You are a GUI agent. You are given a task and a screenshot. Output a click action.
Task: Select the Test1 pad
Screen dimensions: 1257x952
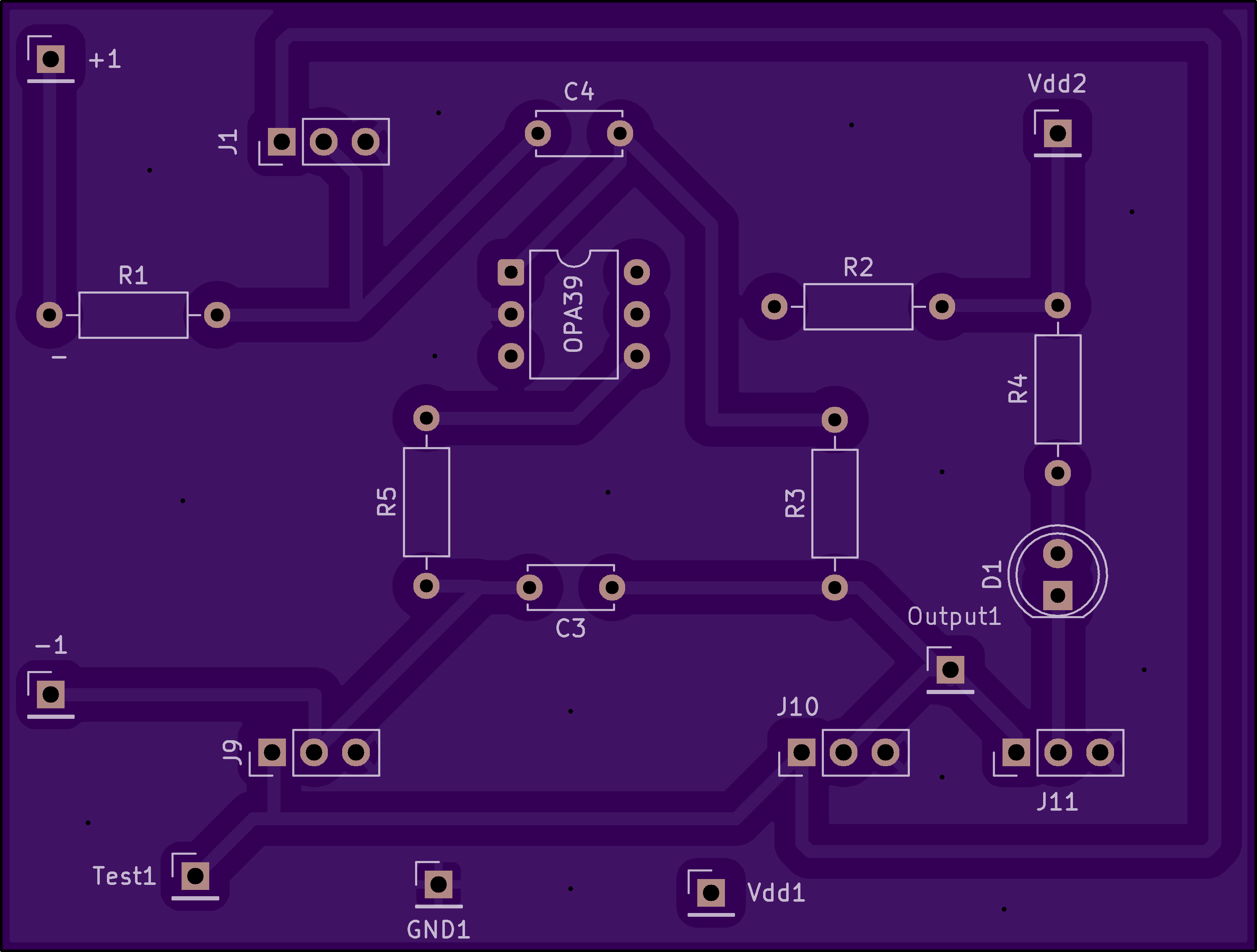click(195, 877)
